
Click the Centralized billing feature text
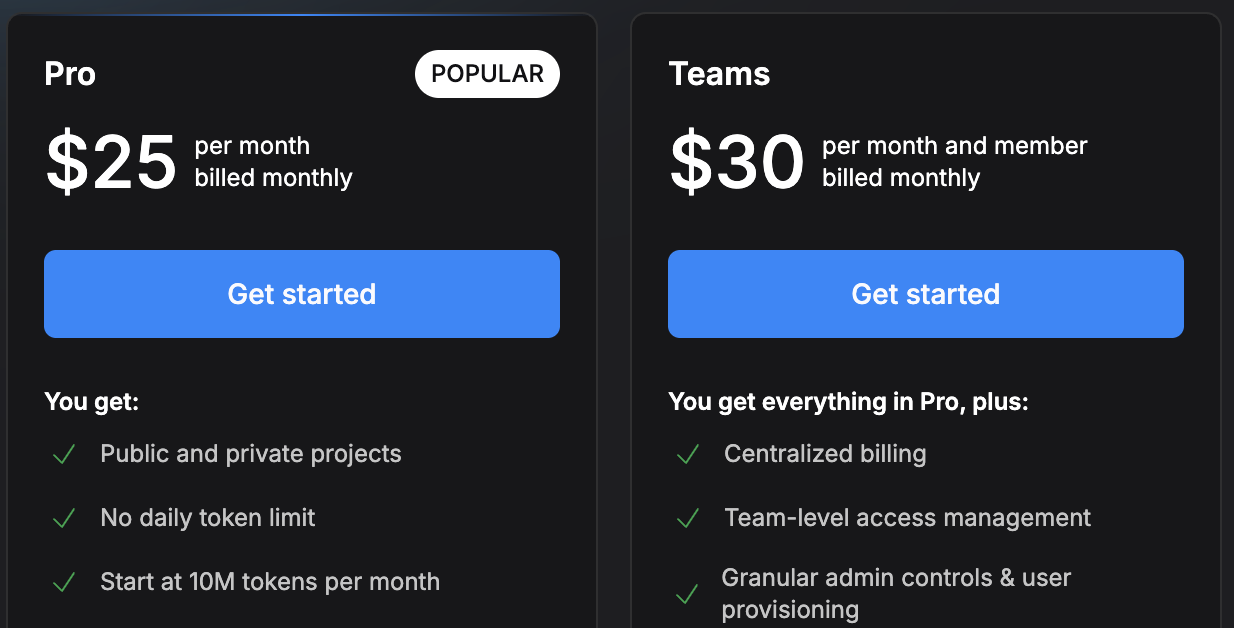click(826, 454)
